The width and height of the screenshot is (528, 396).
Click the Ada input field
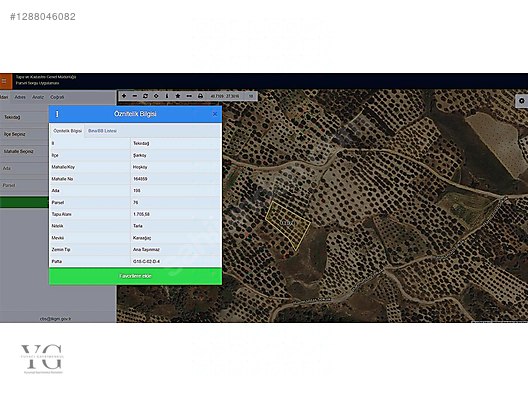click(24, 168)
